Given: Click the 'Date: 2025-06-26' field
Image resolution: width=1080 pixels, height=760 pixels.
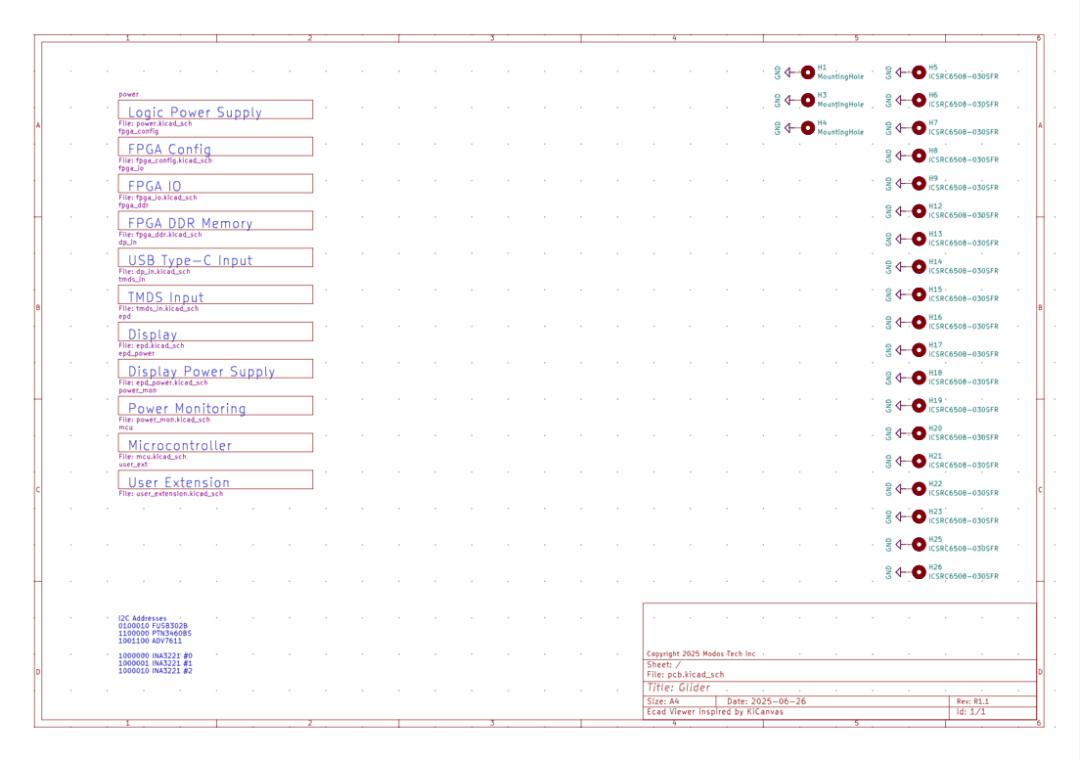Looking at the screenshot, I should (766, 701).
